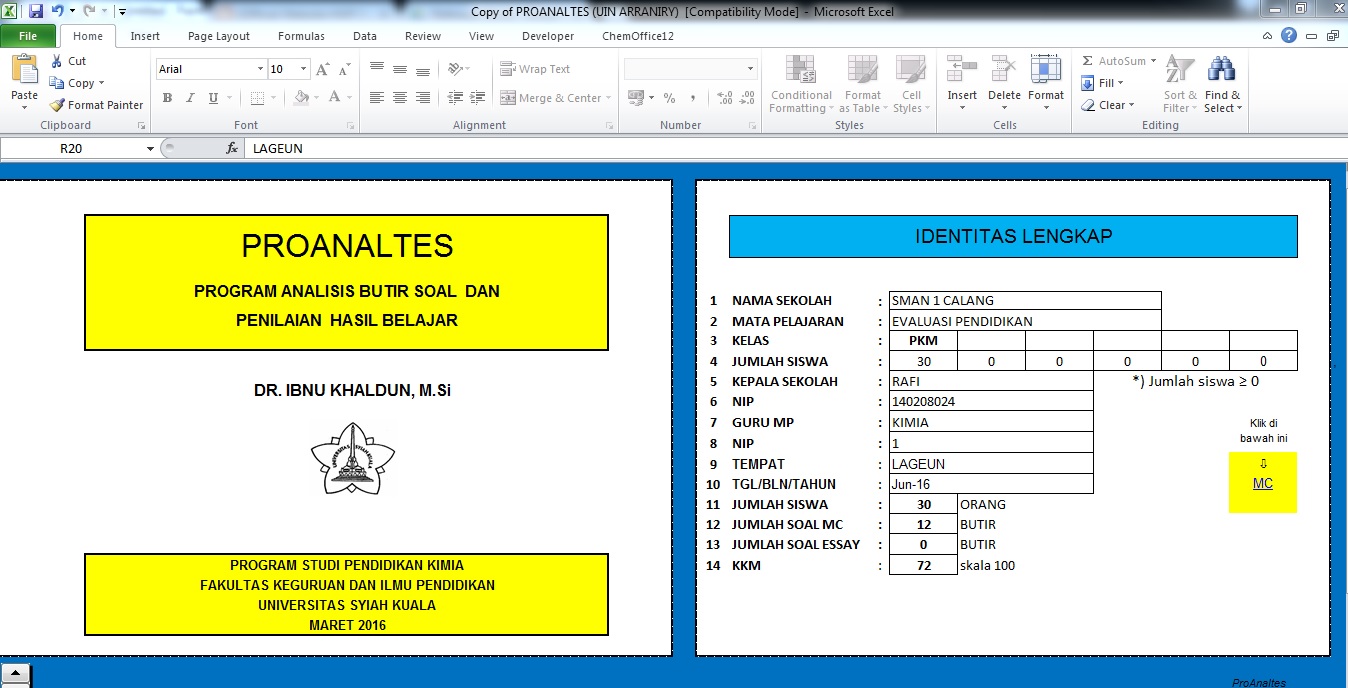Image resolution: width=1348 pixels, height=688 pixels.
Task: Apply Comma Style number format
Action: click(692, 98)
